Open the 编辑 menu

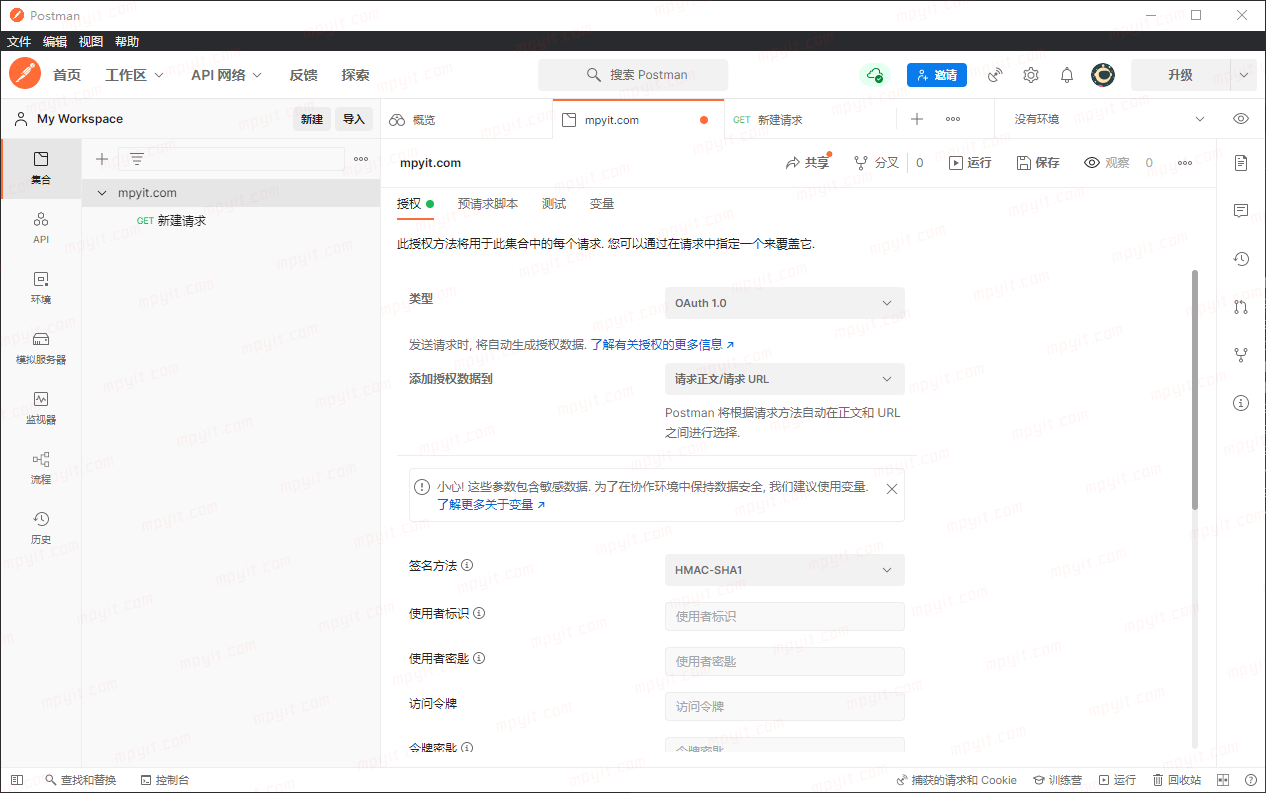click(55, 41)
